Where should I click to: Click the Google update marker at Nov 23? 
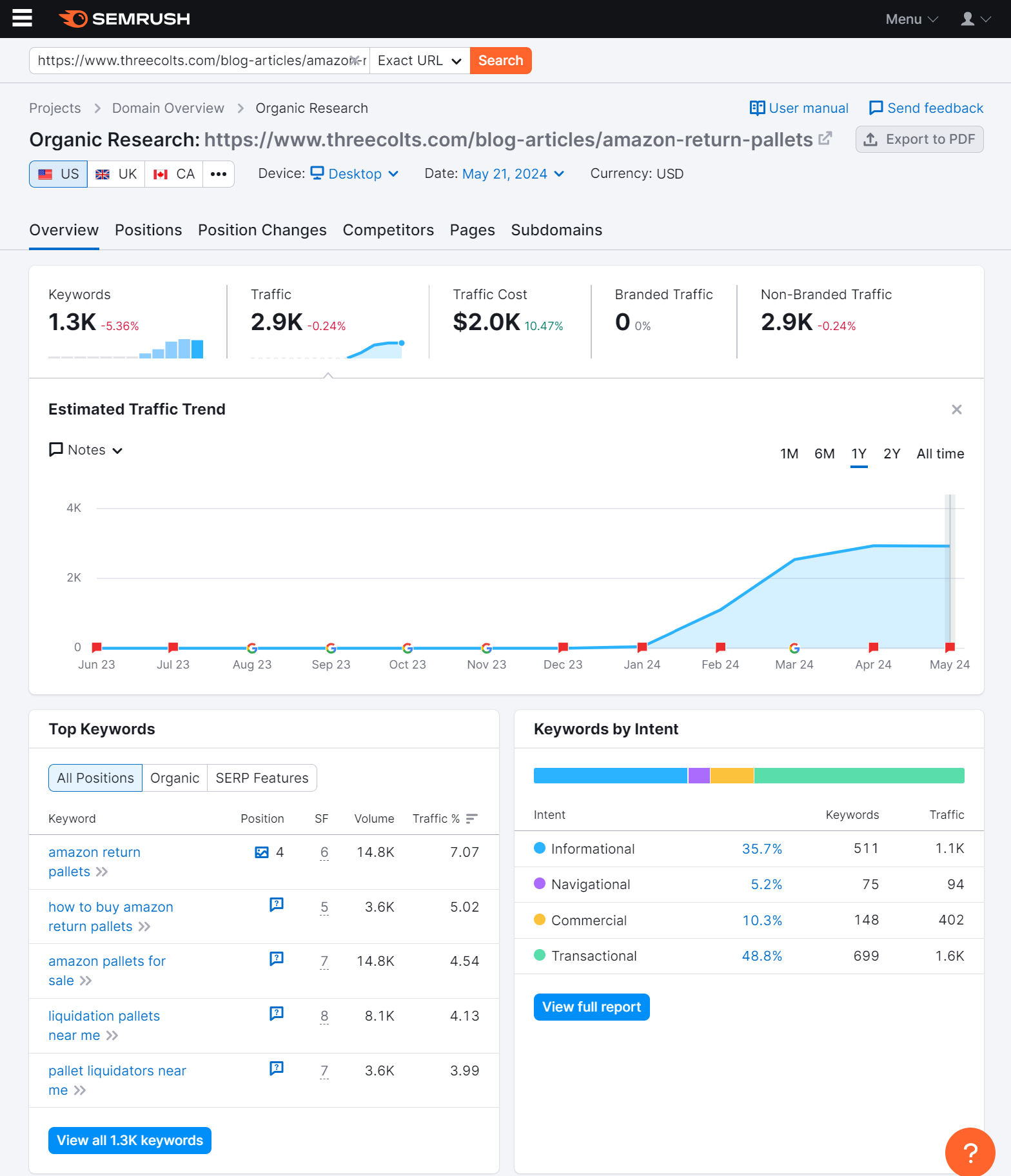click(487, 648)
